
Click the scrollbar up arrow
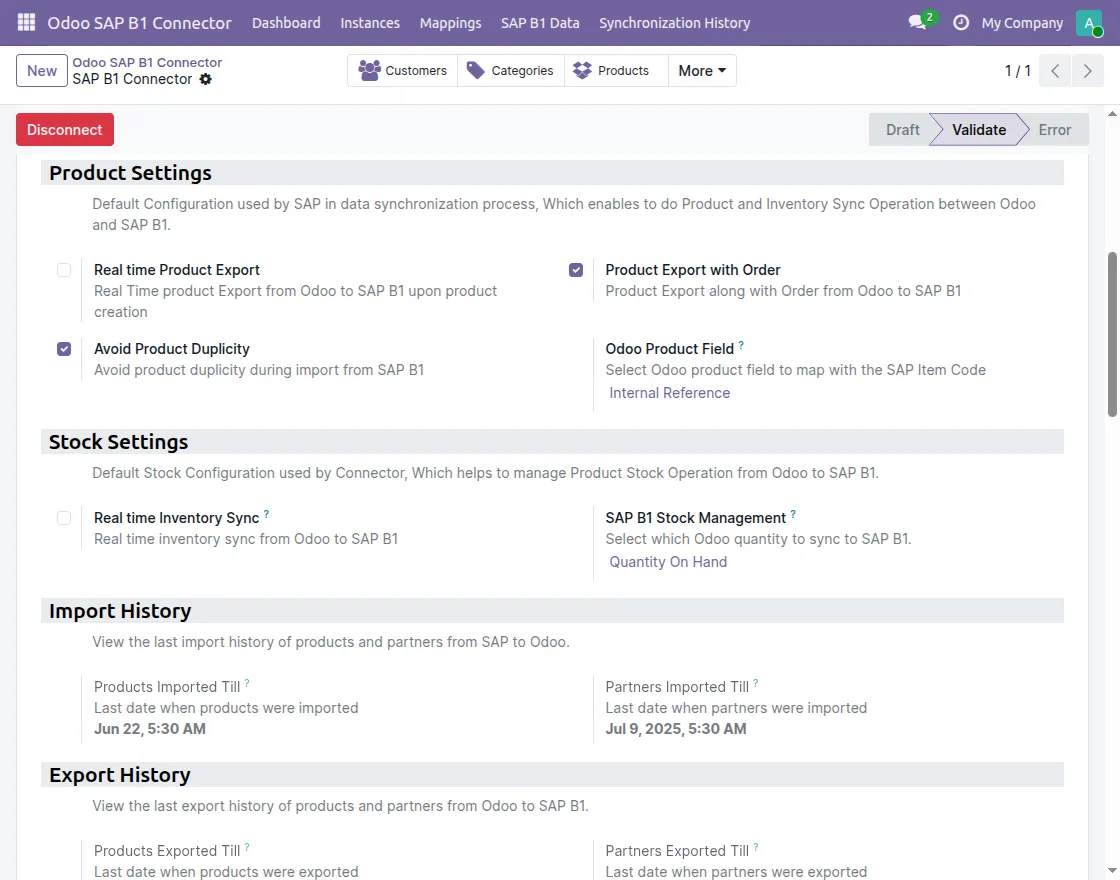pyautogui.click(x=1112, y=114)
